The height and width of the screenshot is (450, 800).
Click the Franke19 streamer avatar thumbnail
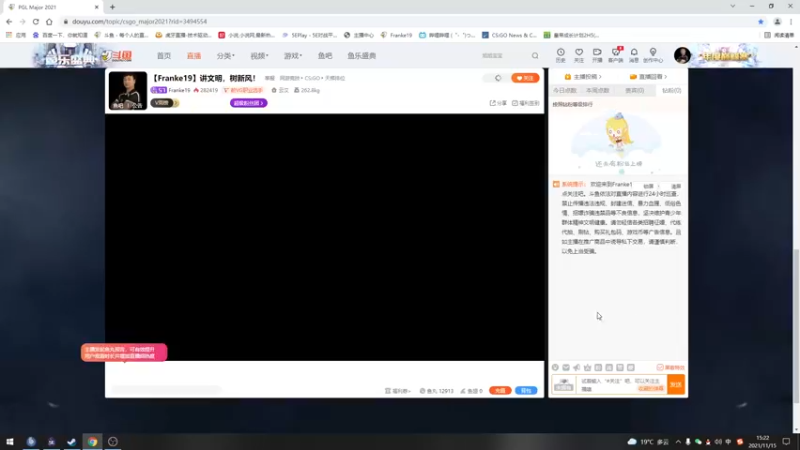click(x=128, y=90)
